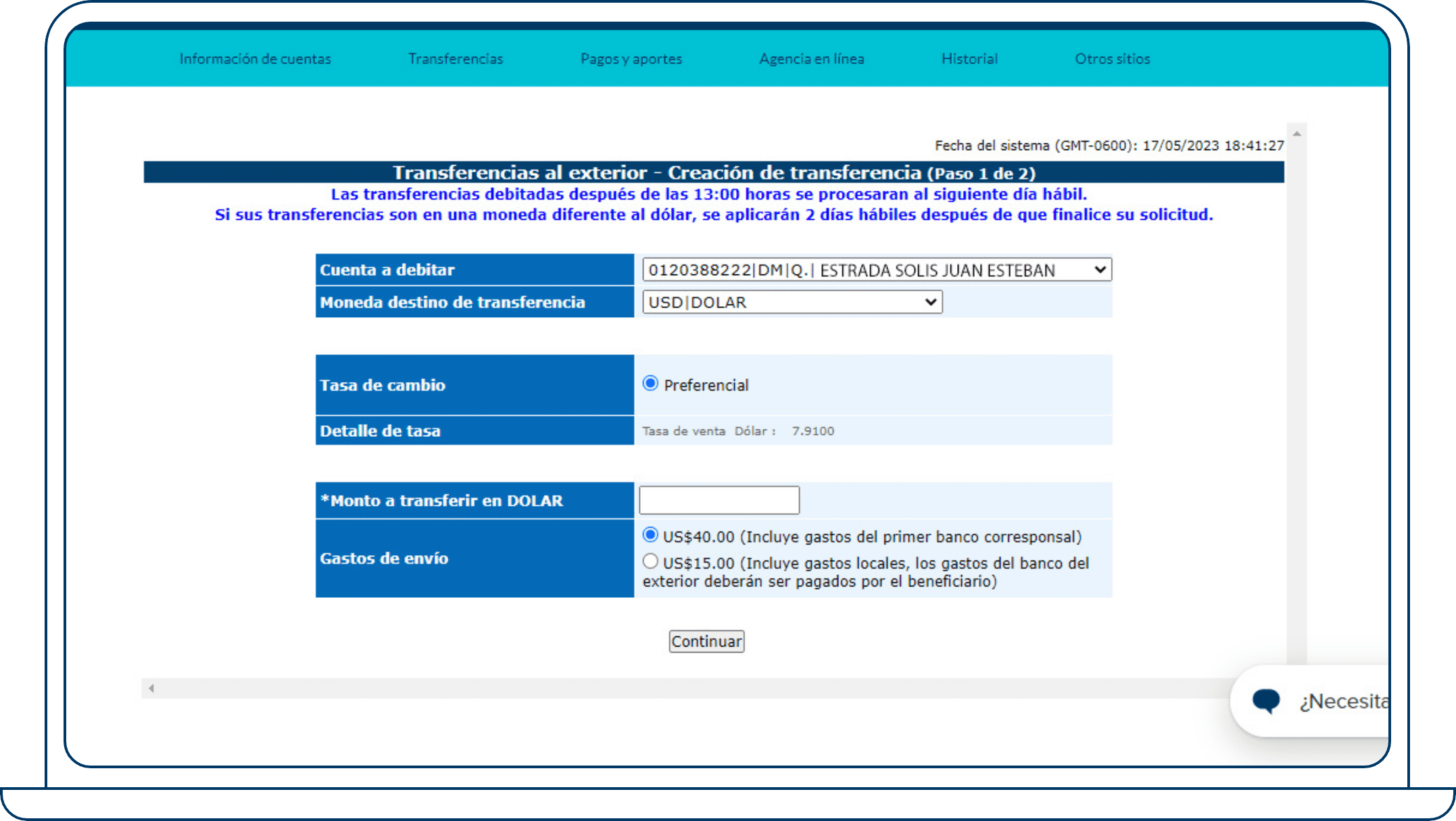This screenshot has height=821, width=1456.
Task: Select Preferencial exchange rate radio
Action: (x=650, y=383)
